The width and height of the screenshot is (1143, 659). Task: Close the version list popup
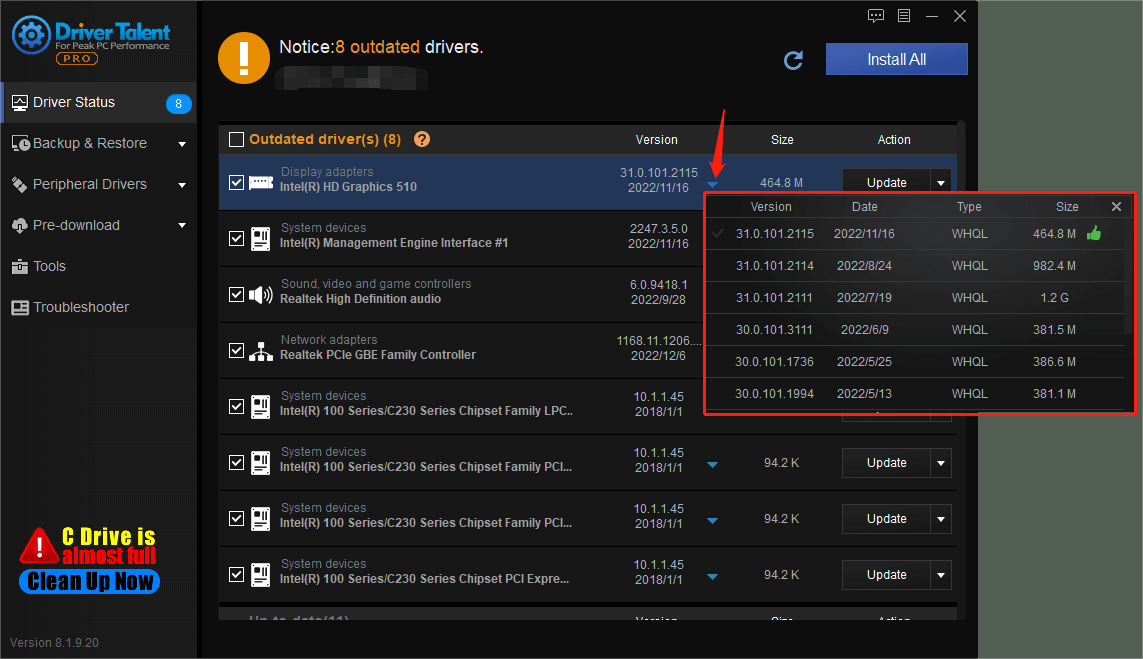tap(1116, 207)
